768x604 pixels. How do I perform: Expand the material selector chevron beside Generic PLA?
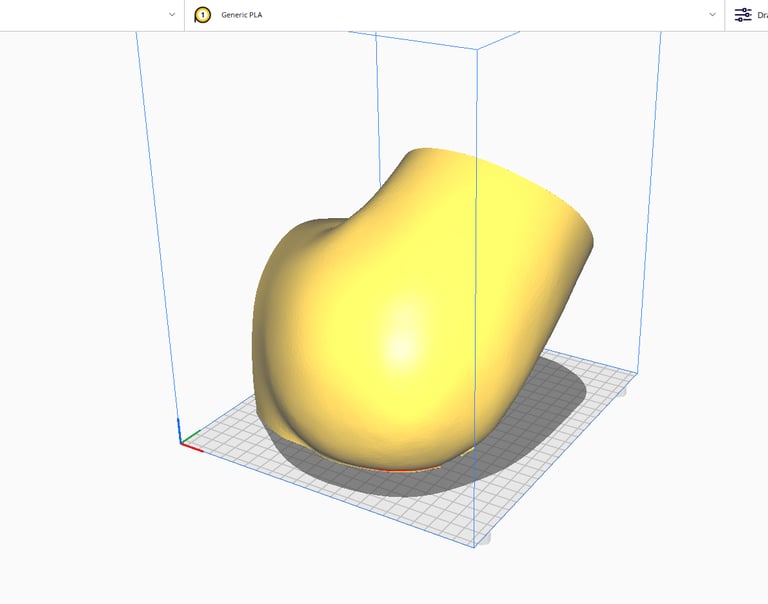(712, 15)
